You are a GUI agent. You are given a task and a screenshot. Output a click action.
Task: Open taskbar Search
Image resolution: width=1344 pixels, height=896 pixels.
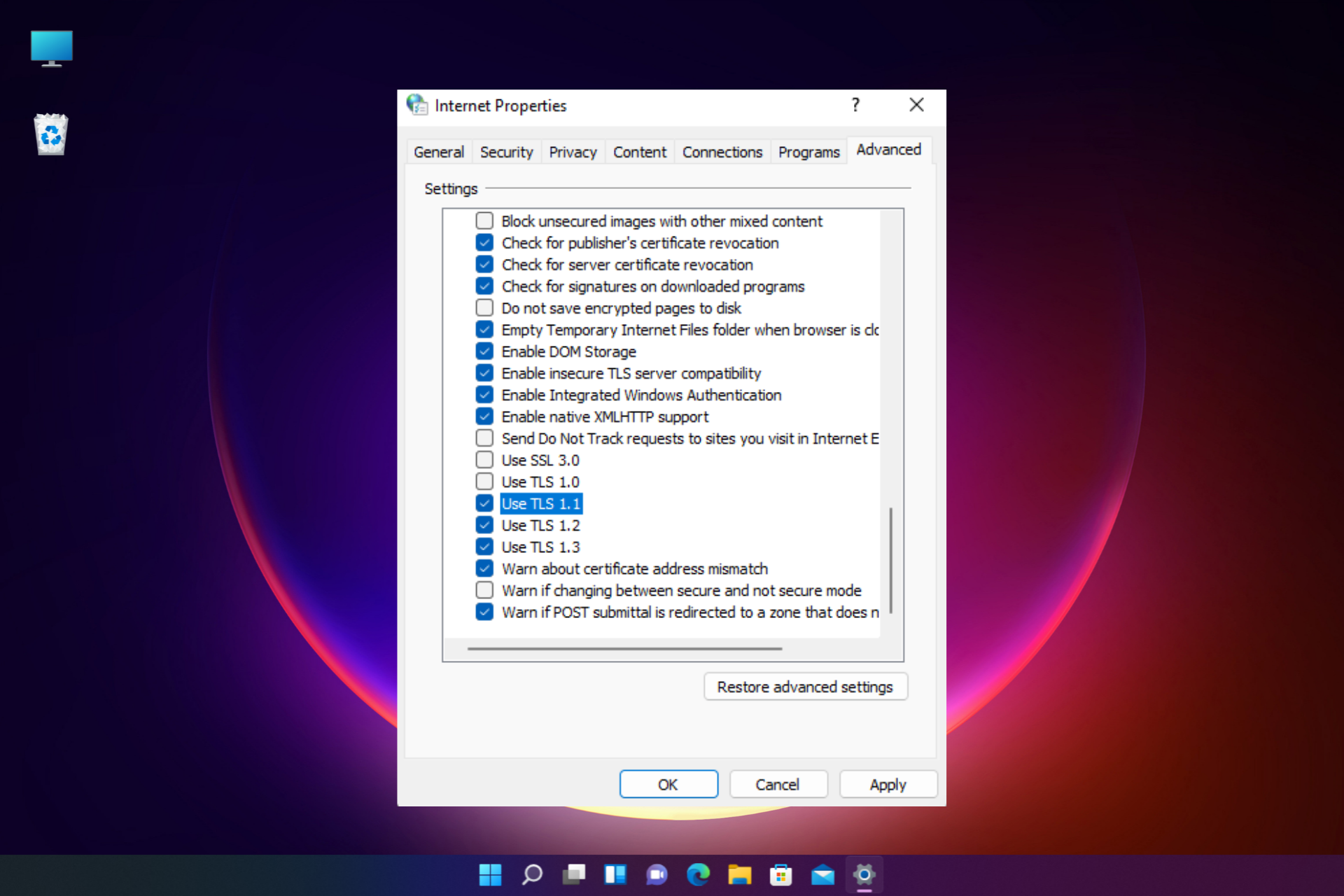point(532,874)
